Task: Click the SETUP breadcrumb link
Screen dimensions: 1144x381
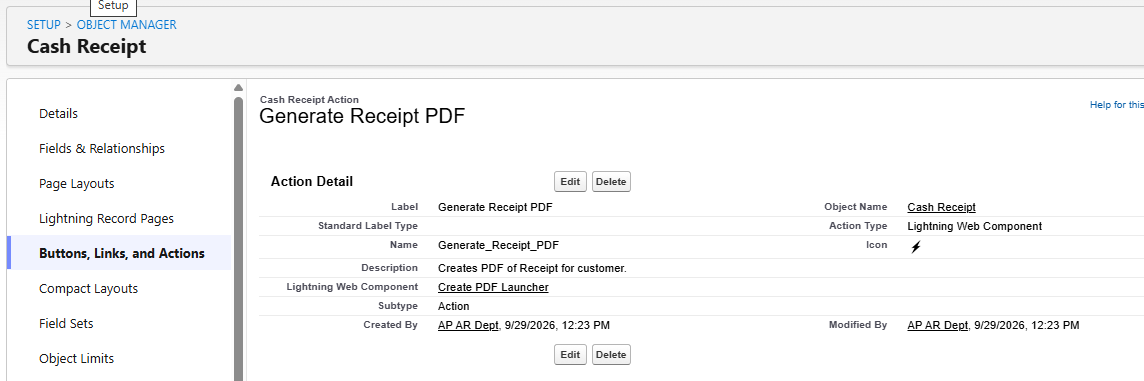Action: coord(44,25)
